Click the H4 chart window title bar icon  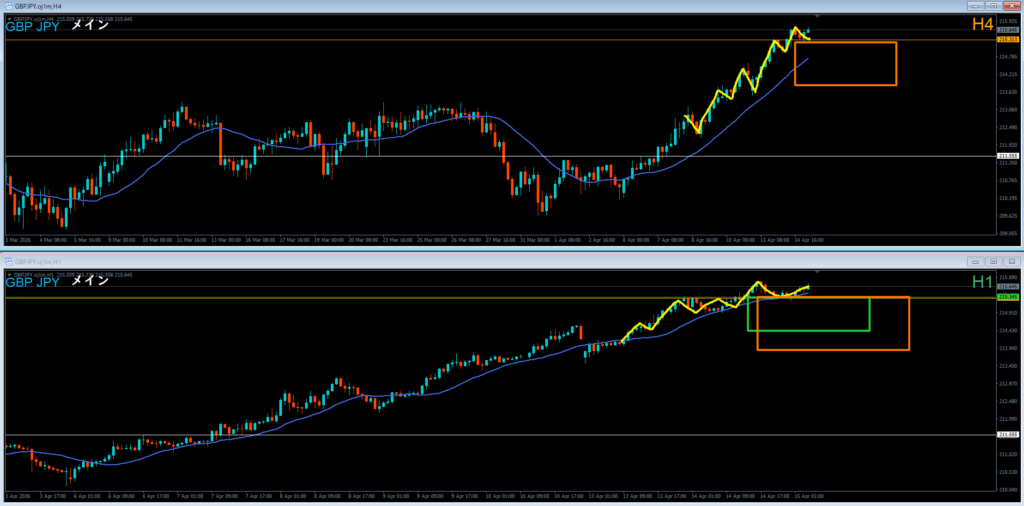pos(8,6)
